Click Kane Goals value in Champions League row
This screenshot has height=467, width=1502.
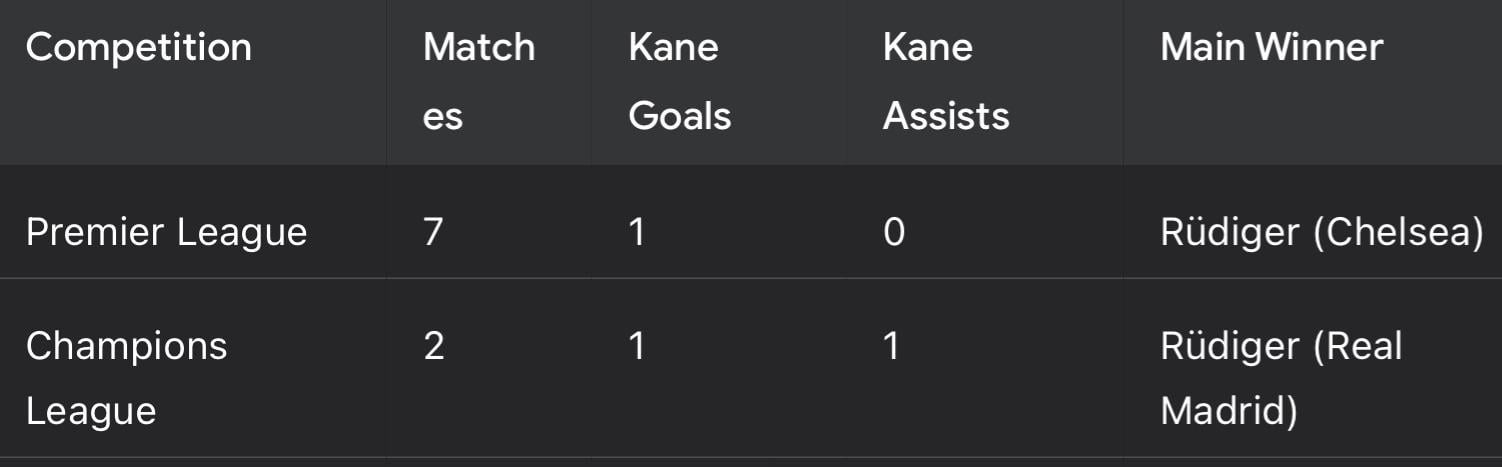(x=637, y=346)
